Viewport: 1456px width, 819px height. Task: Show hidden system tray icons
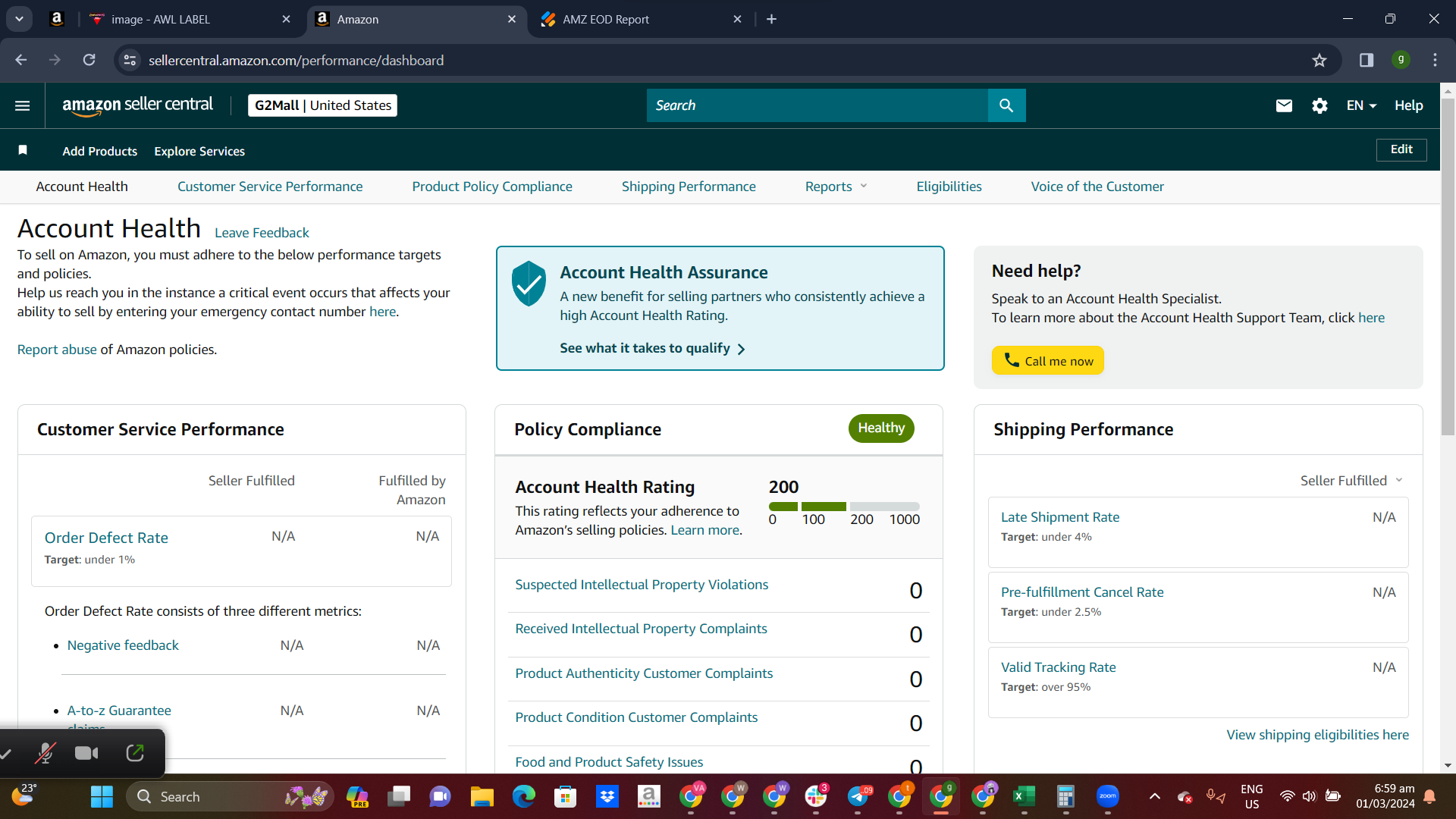pyautogui.click(x=1154, y=796)
